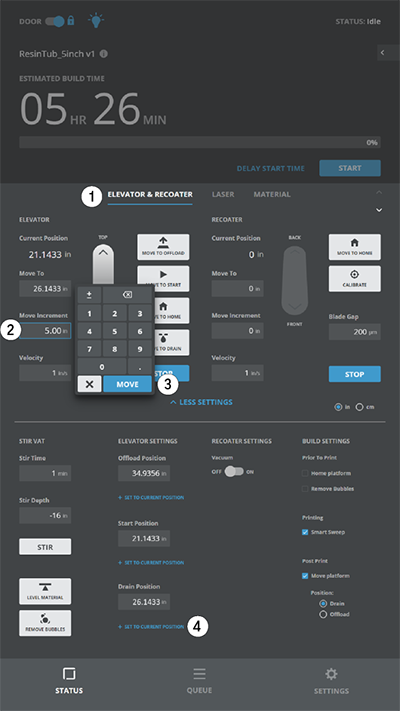This screenshot has height=711, width=400.
Task: Collapse panel with Less Settings
Action: (201, 402)
